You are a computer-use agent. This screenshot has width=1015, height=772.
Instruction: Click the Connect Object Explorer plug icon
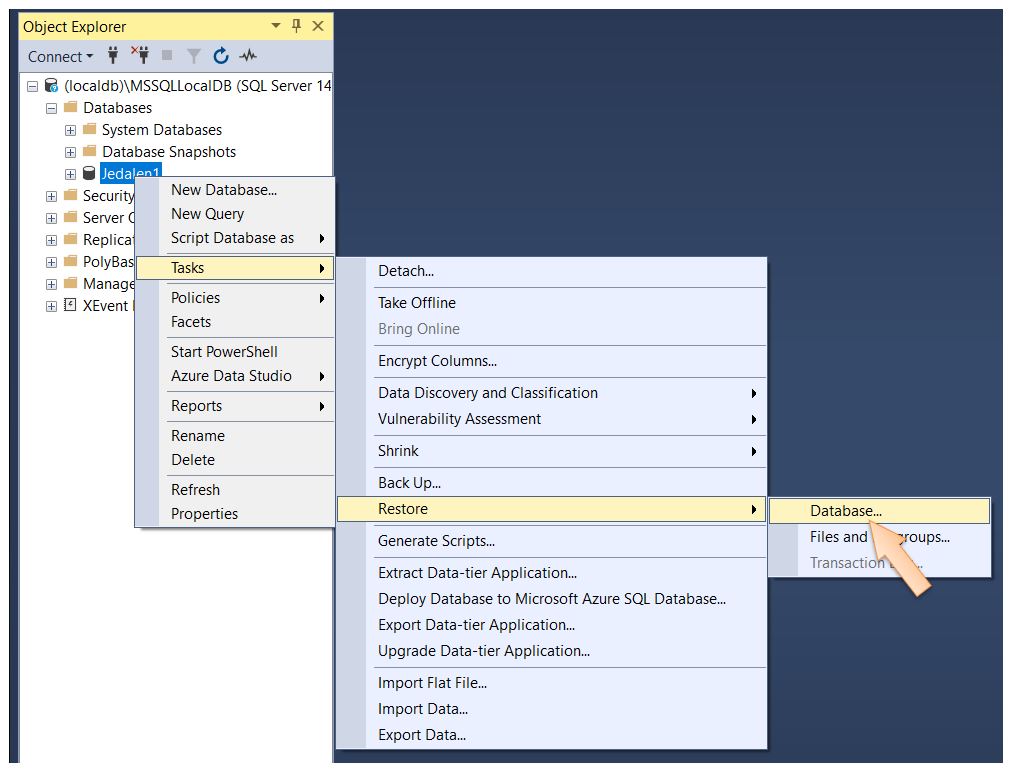113,56
